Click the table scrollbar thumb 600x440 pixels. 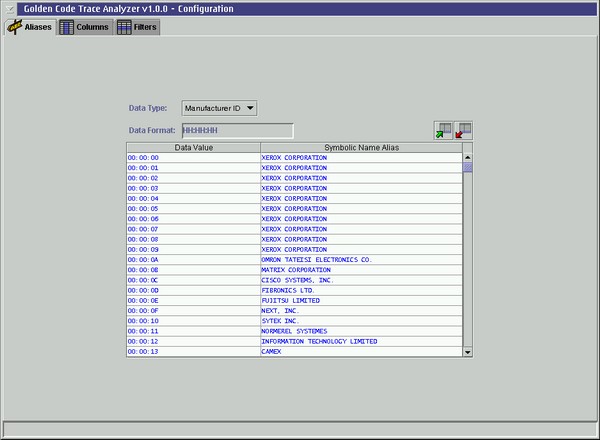(468, 168)
